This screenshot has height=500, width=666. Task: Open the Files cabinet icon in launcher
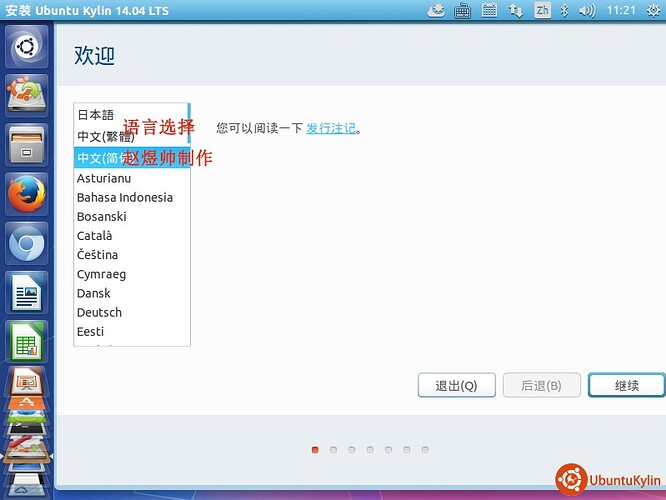click(26, 144)
